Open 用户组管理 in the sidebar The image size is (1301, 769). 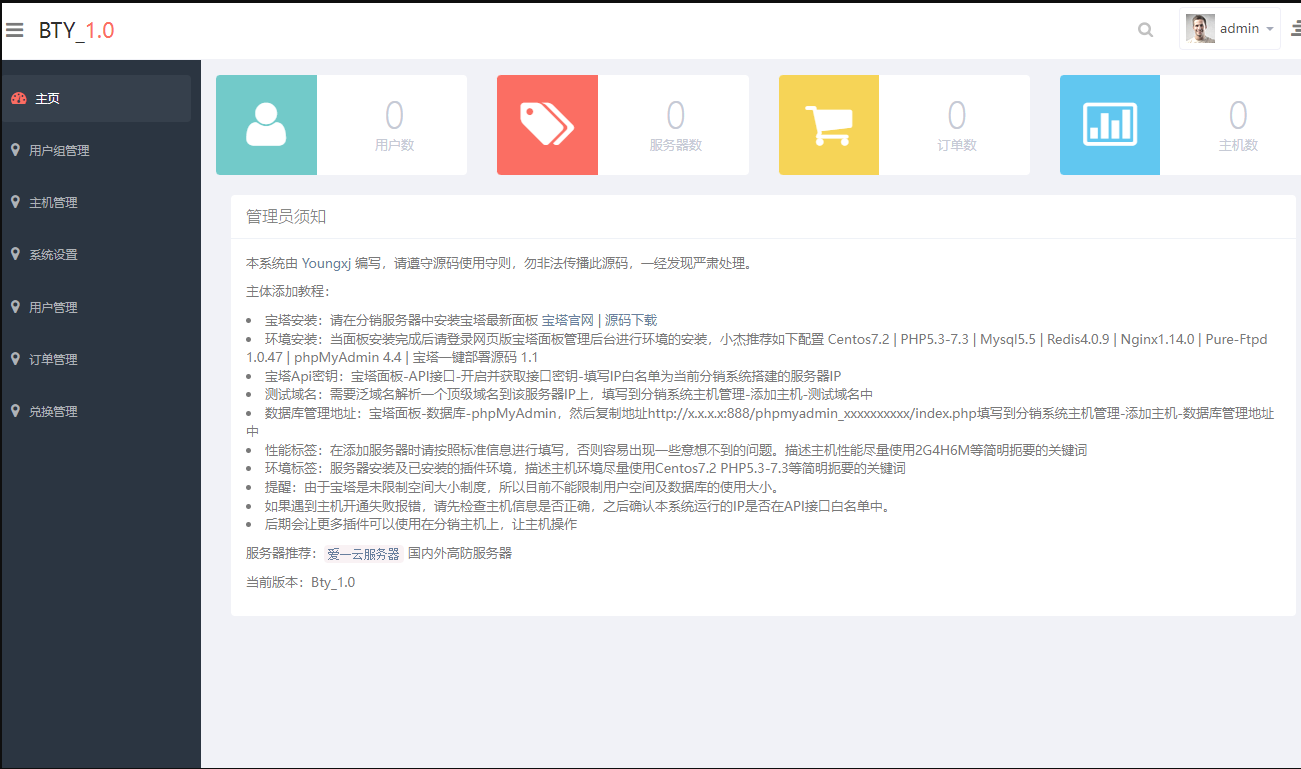[60, 150]
